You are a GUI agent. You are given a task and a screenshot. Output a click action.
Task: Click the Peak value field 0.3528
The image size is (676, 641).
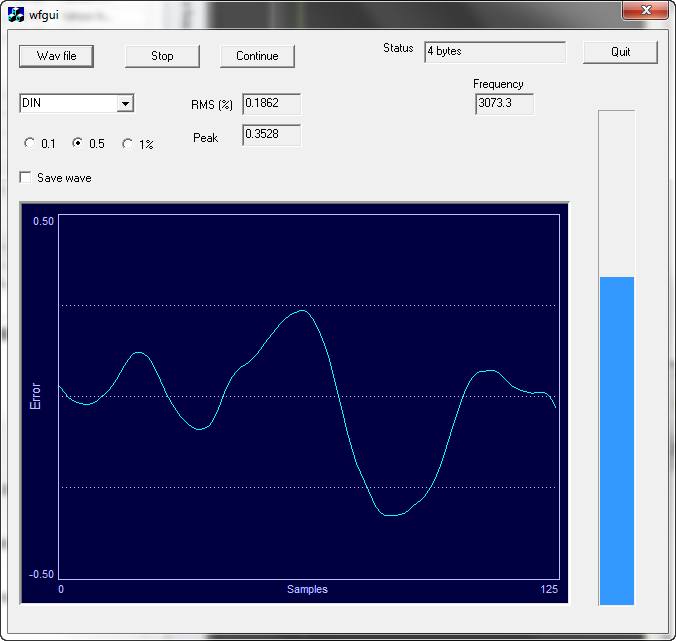pyautogui.click(x=272, y=135)
